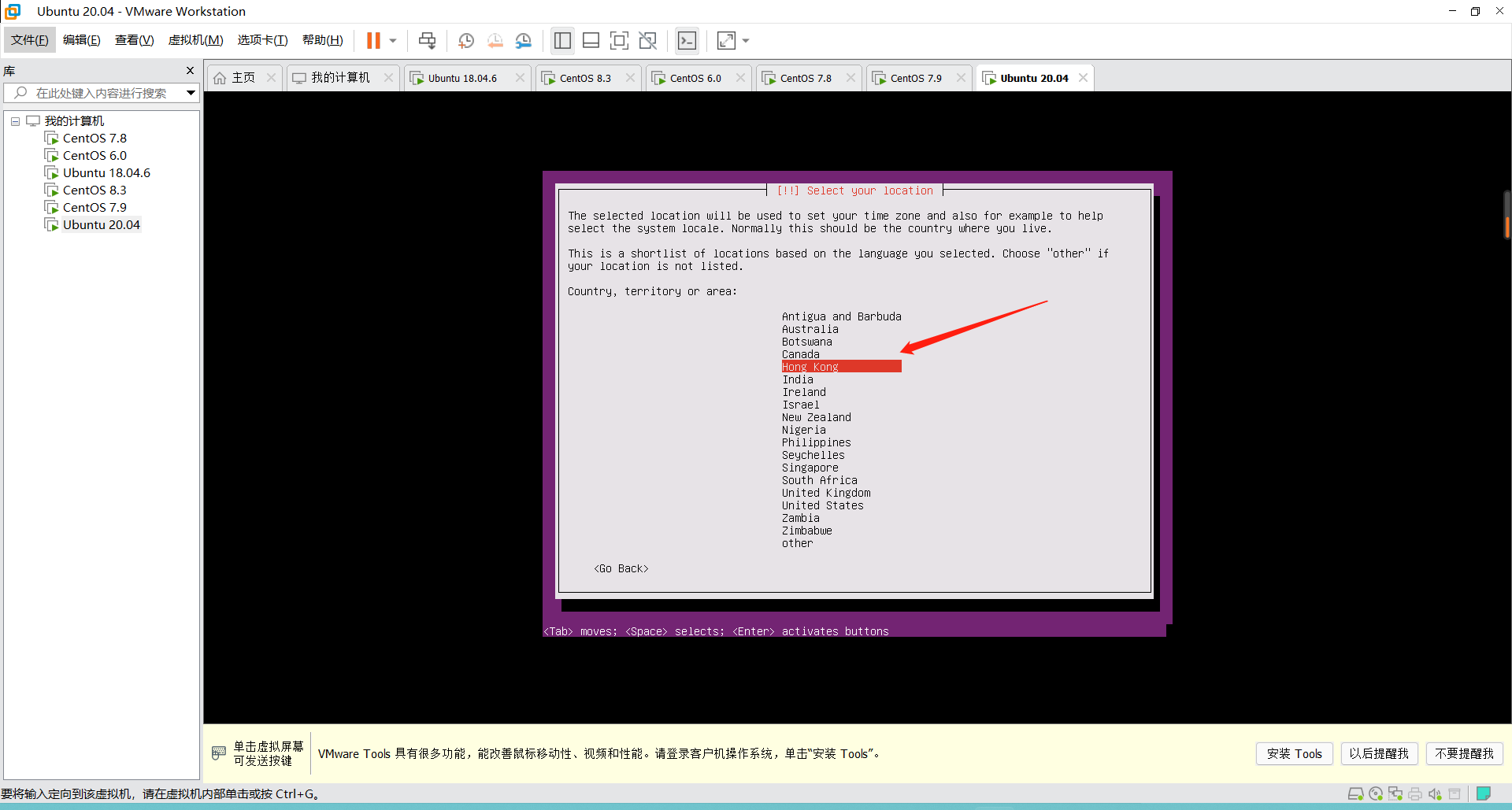This screenshot has height=810, width=1512.
Task: Close the CentOS 6.0 tab
Action: [x=740, y=77]
